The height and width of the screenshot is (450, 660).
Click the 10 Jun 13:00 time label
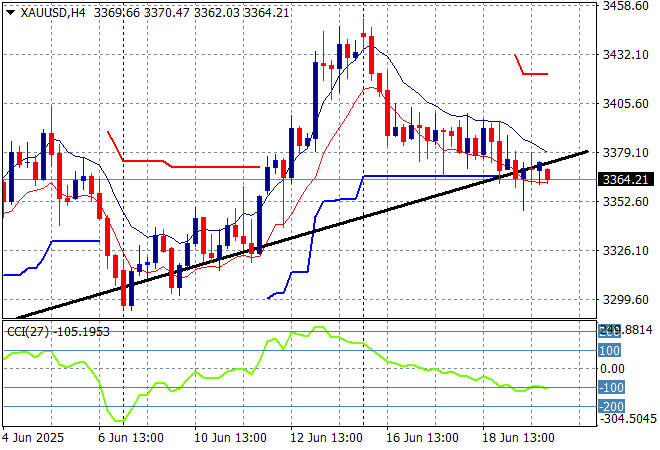point(230,437)
